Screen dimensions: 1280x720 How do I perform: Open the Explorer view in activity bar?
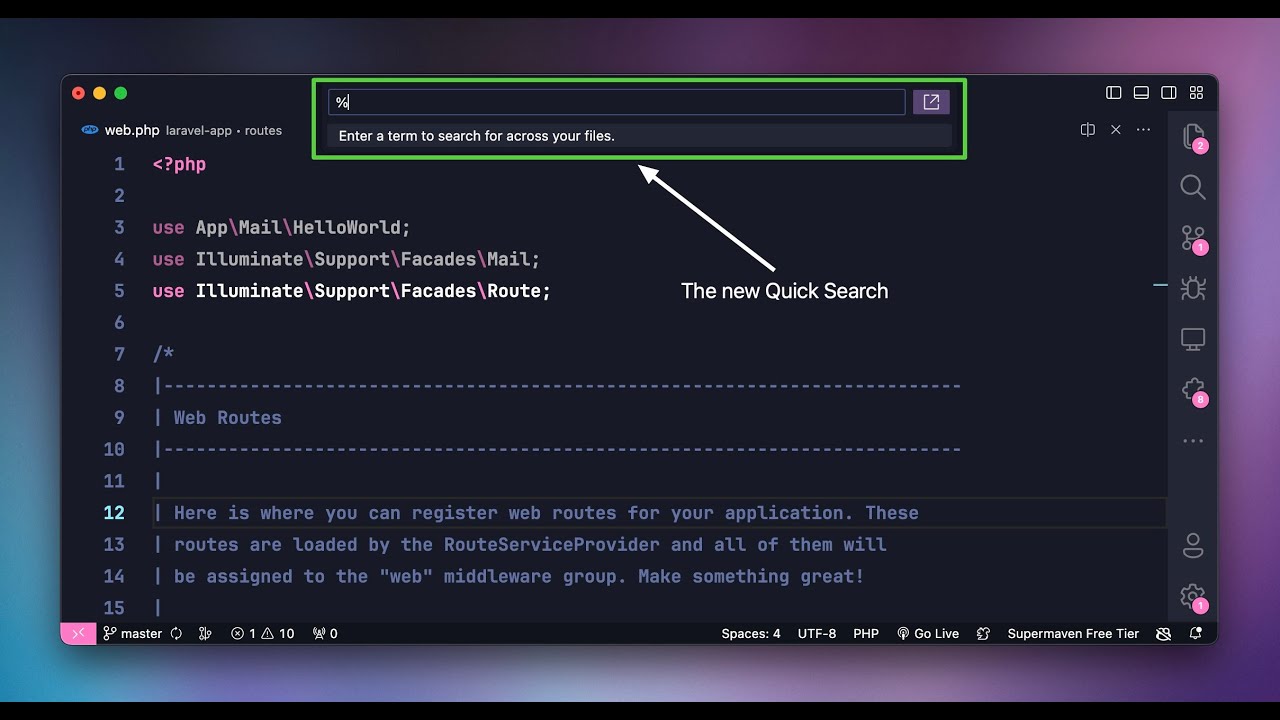1192,136
